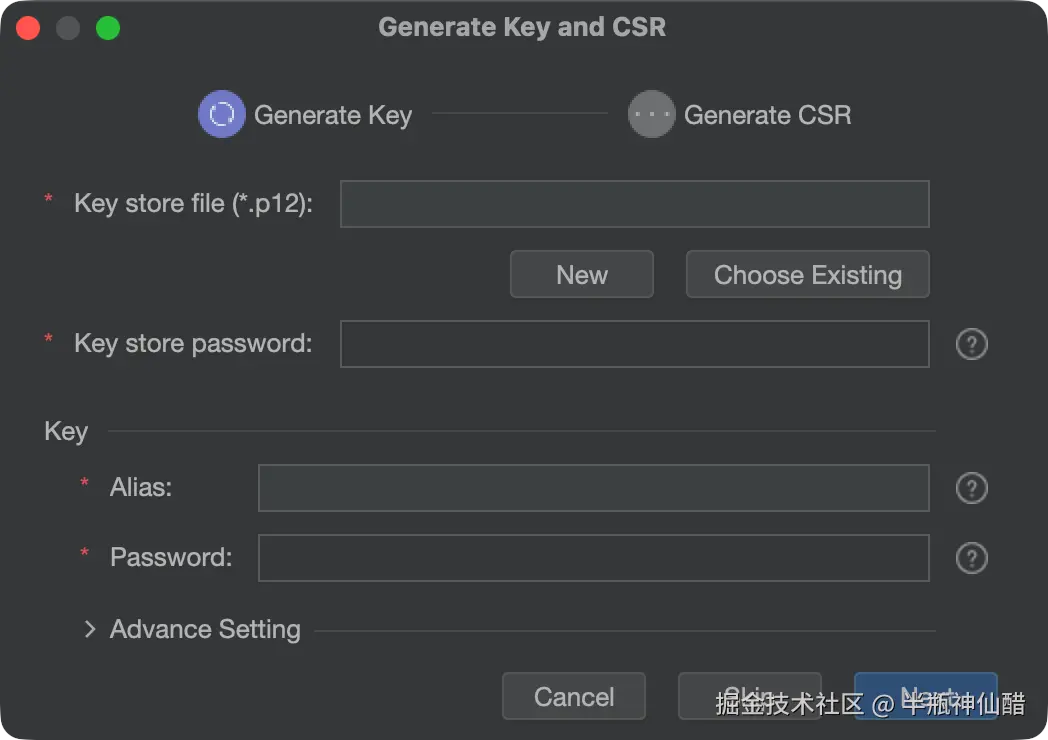Focus the Key store file path field

tap(634, 204)
